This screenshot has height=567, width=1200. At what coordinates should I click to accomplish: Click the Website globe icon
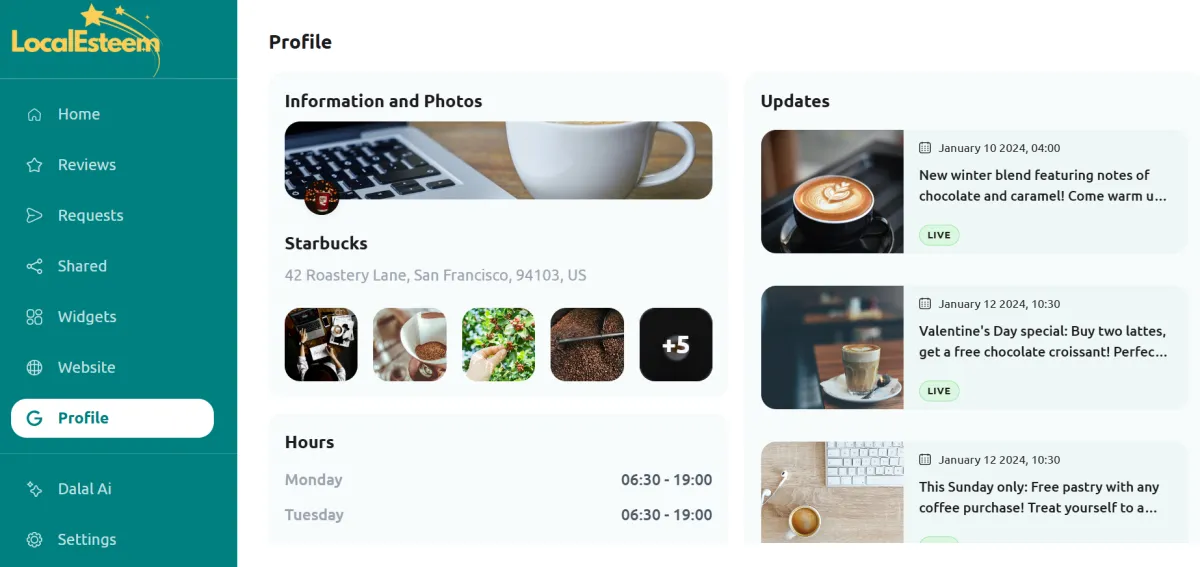34,367
